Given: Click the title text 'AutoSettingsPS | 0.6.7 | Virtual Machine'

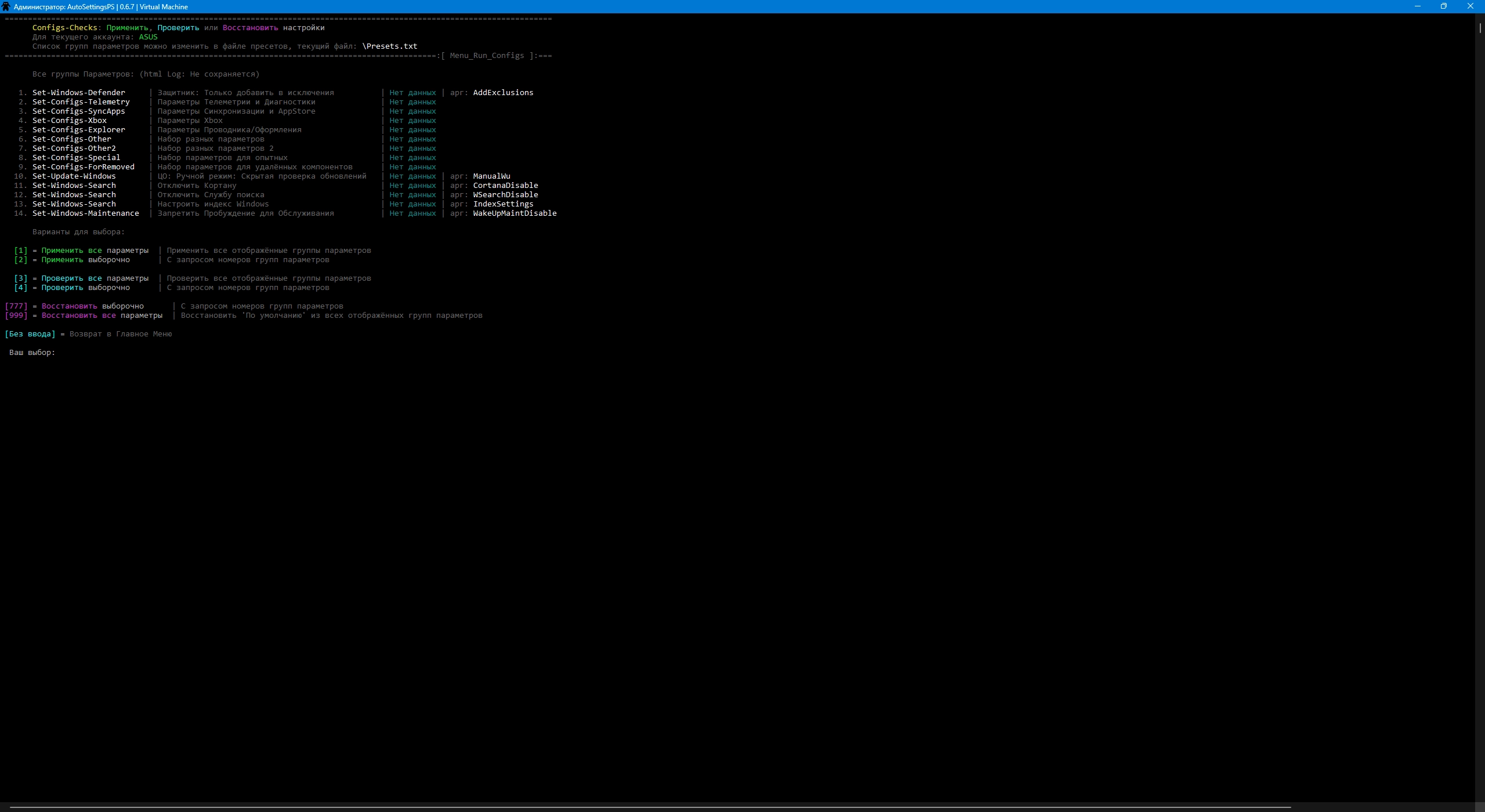Looking at the screenshot, I should pos(128,7).
